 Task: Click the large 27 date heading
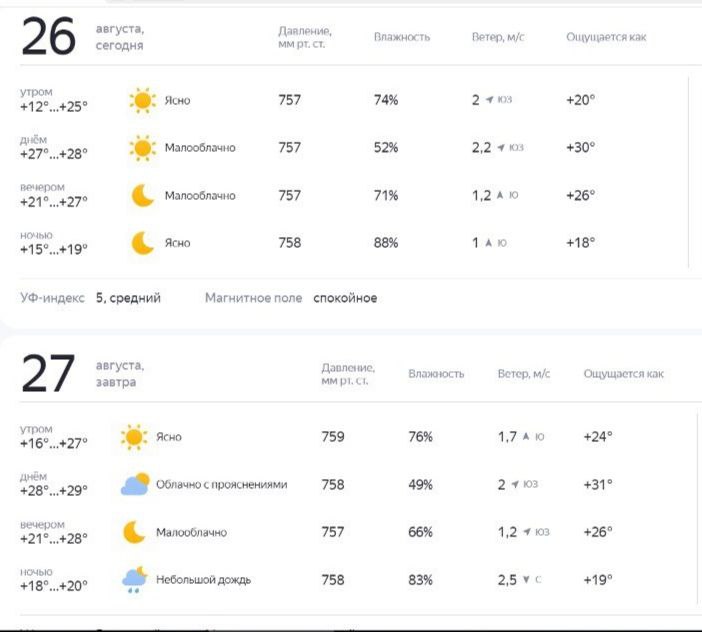[x=48, y=374]
